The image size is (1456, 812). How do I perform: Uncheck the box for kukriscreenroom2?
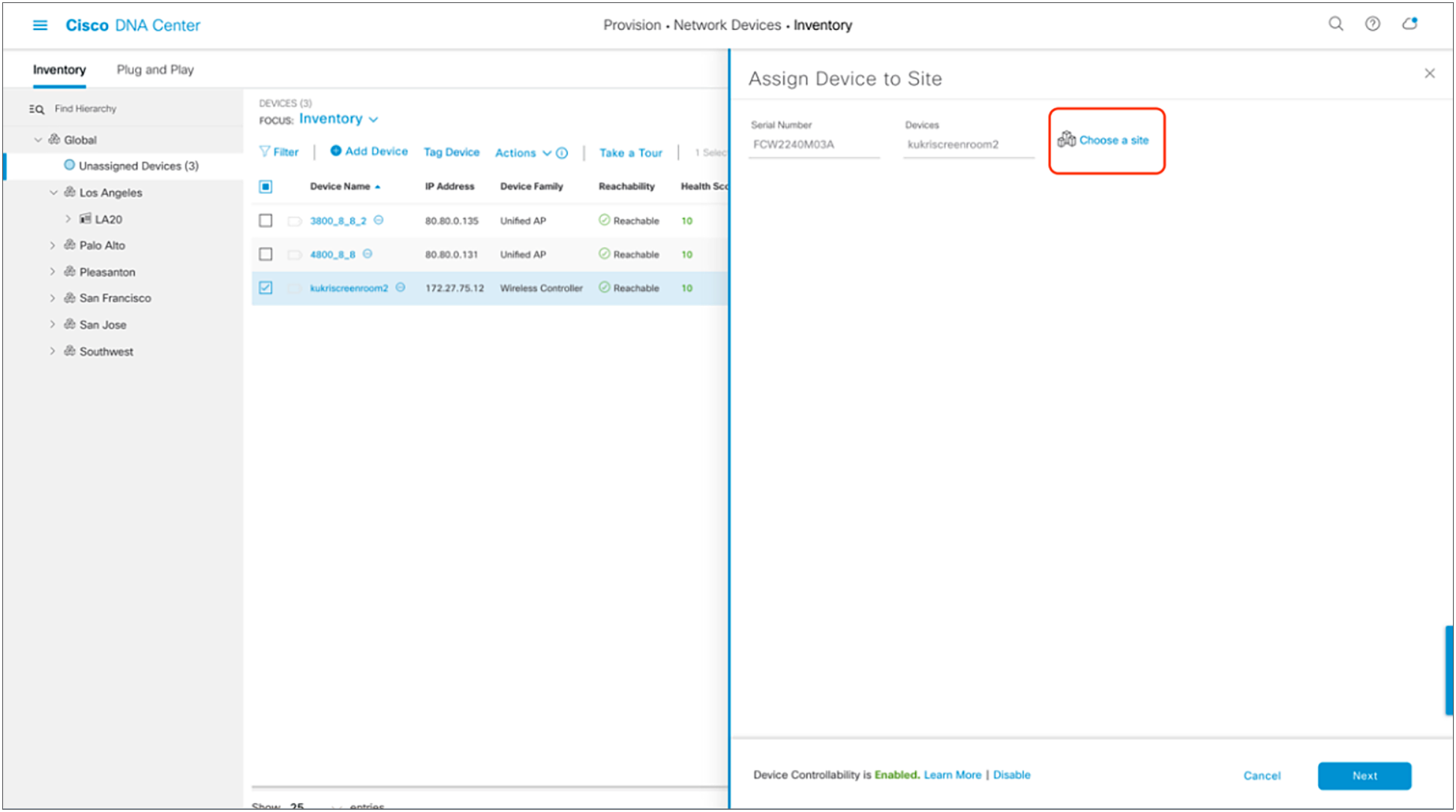(x=266, y=288)
